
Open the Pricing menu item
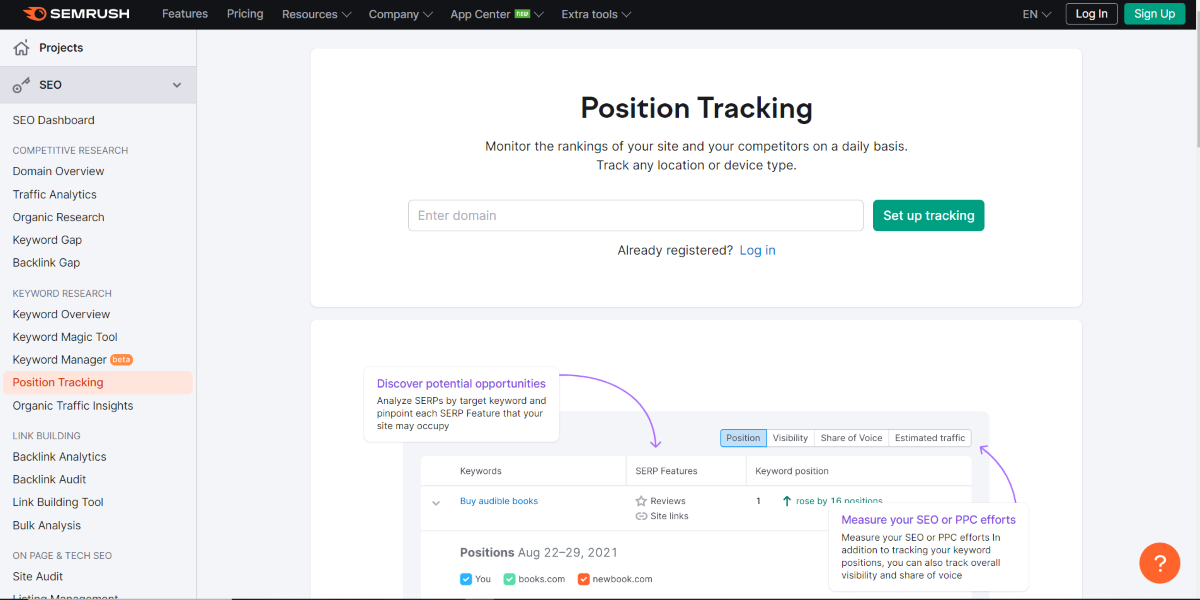click(x=245, y=14)
